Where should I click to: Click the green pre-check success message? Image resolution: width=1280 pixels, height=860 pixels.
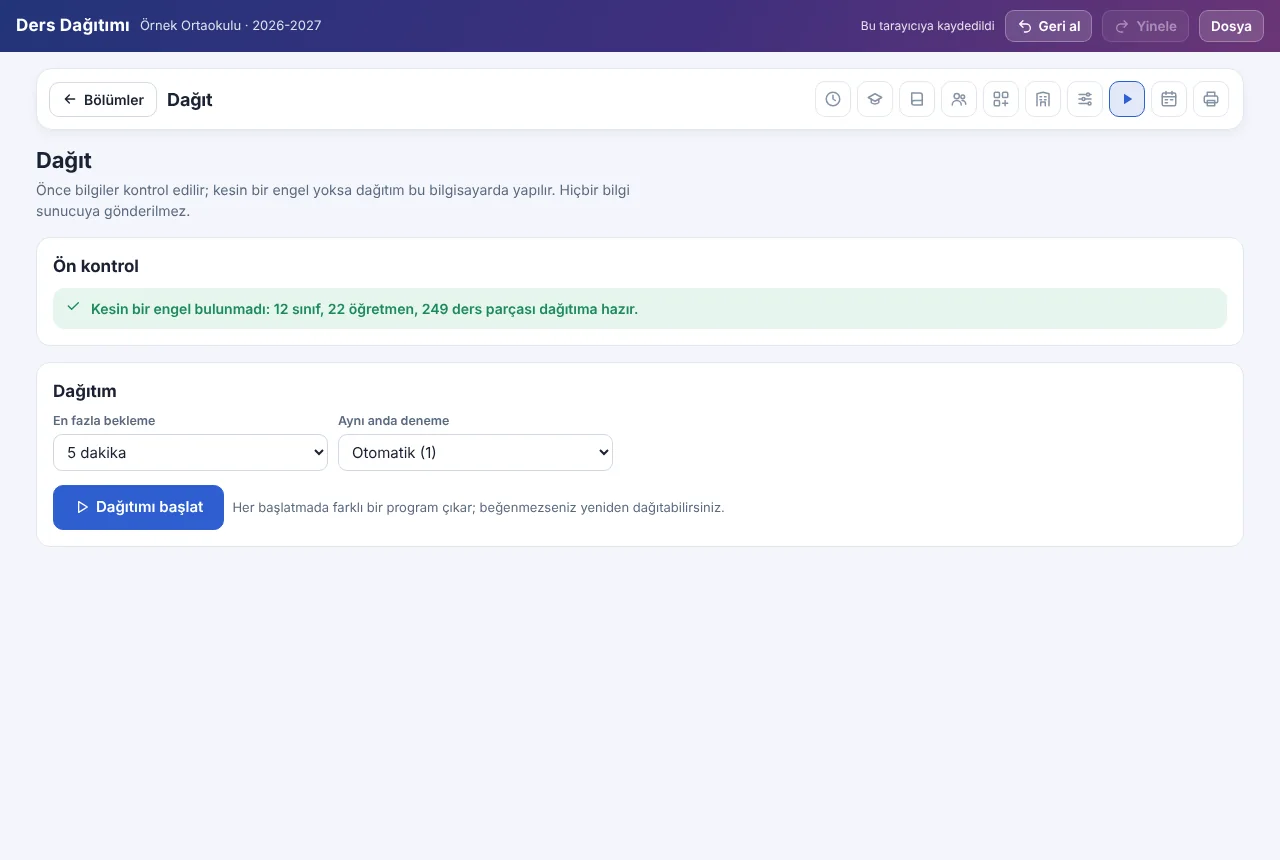point(640,309)
